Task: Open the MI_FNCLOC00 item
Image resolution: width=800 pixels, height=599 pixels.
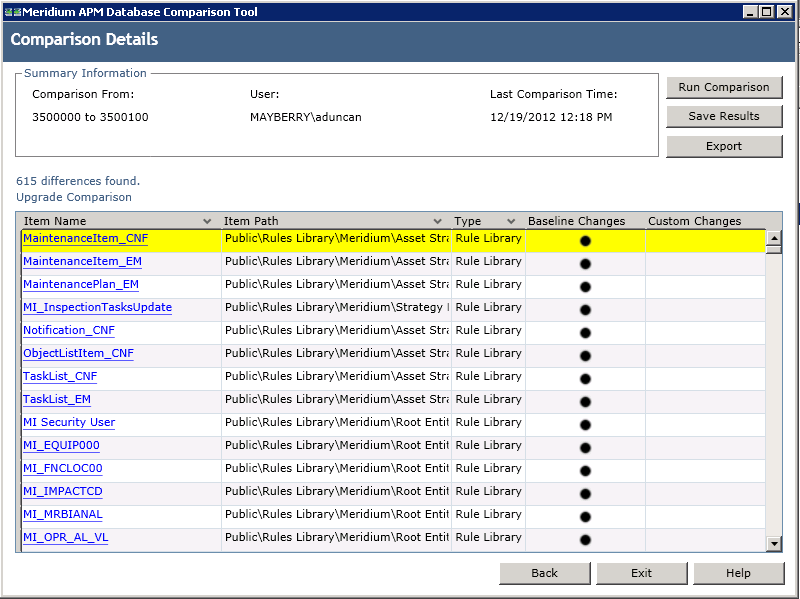Action: [x=63, y=468]
